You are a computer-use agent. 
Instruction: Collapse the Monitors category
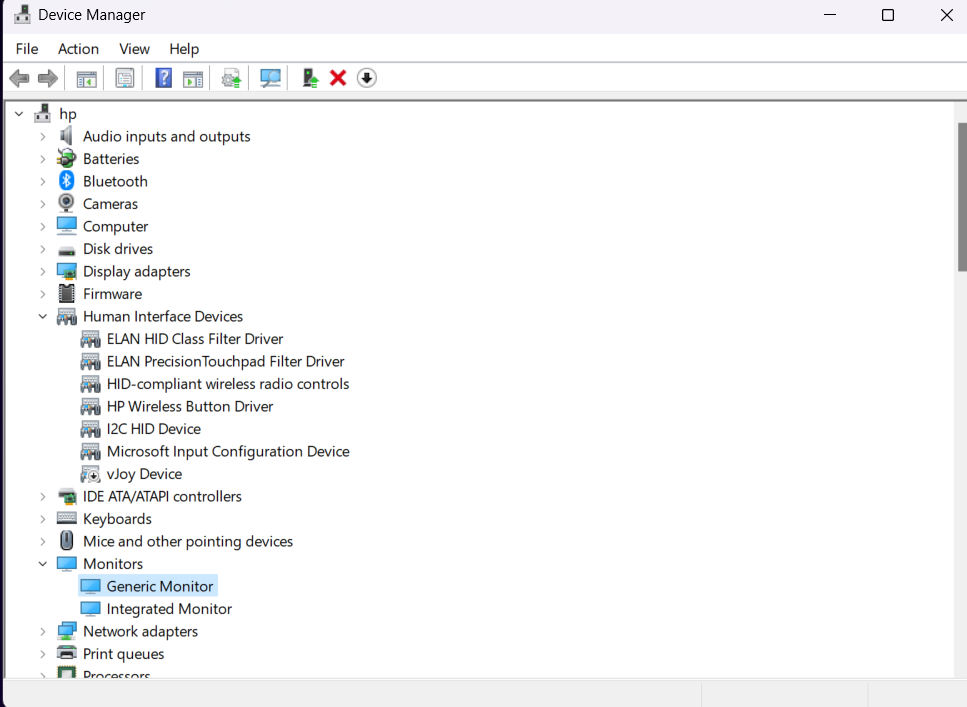[x=42, y=564]
